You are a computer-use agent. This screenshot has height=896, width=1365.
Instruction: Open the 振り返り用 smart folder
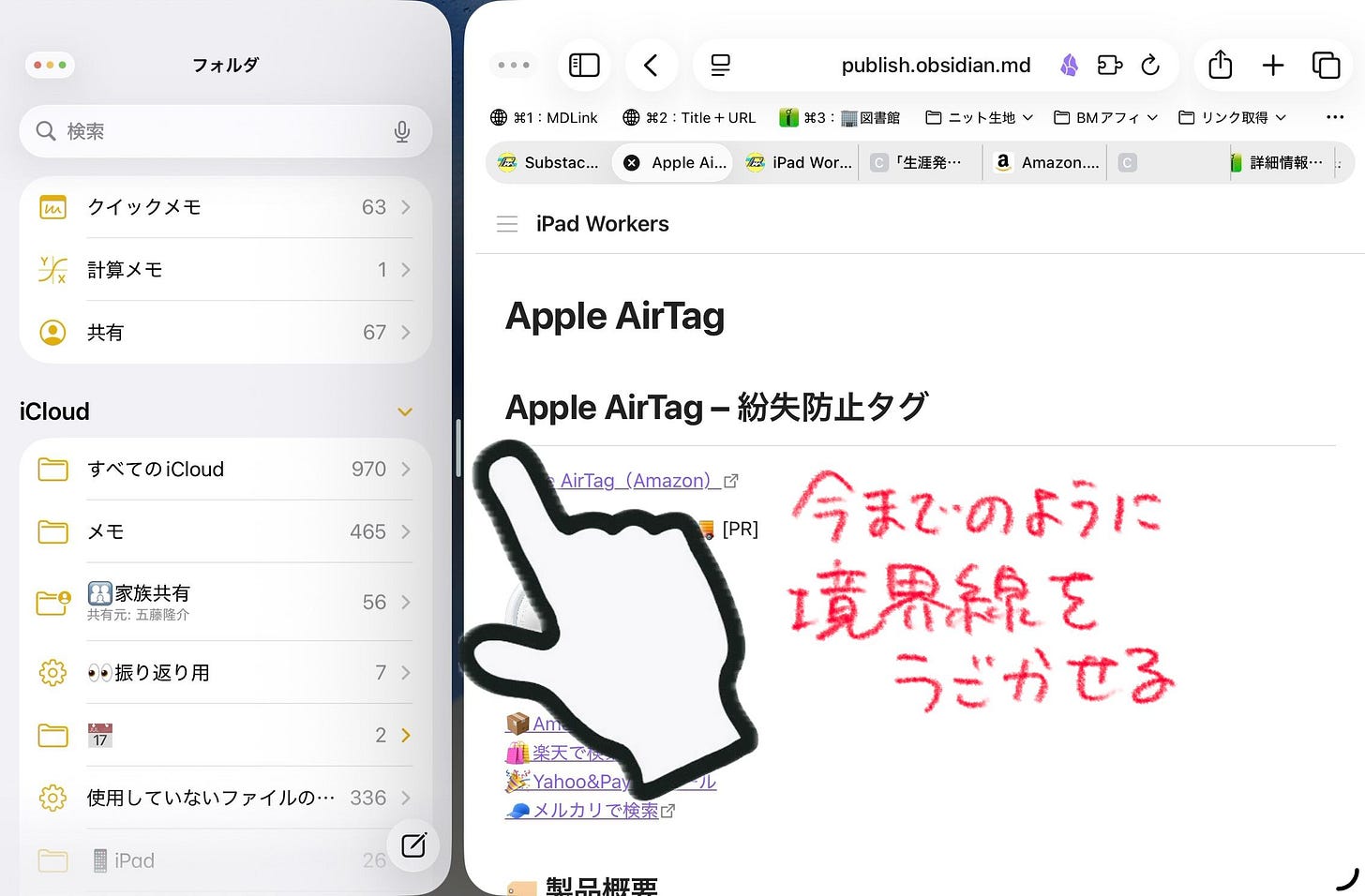(225, 672)
